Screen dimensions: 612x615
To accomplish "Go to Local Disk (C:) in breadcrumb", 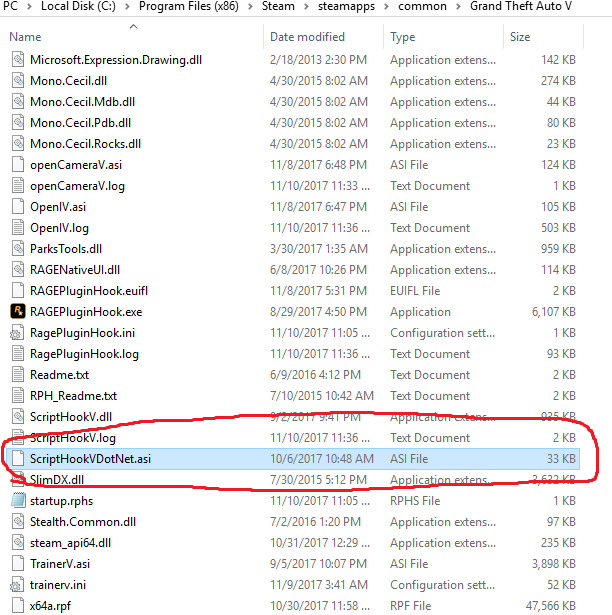I will tap(78, 6).
